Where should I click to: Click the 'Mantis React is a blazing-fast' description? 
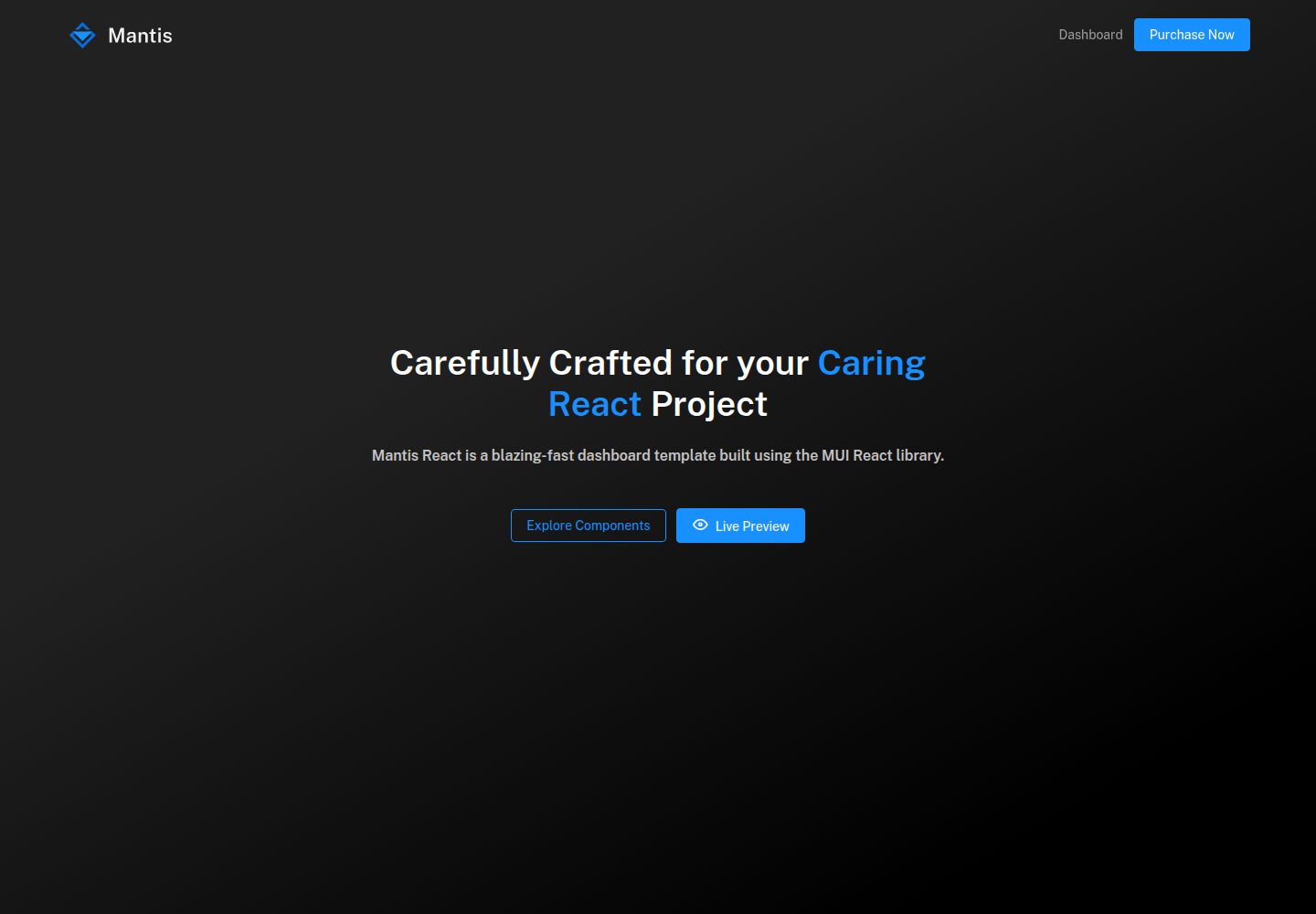tap(658, 455)
